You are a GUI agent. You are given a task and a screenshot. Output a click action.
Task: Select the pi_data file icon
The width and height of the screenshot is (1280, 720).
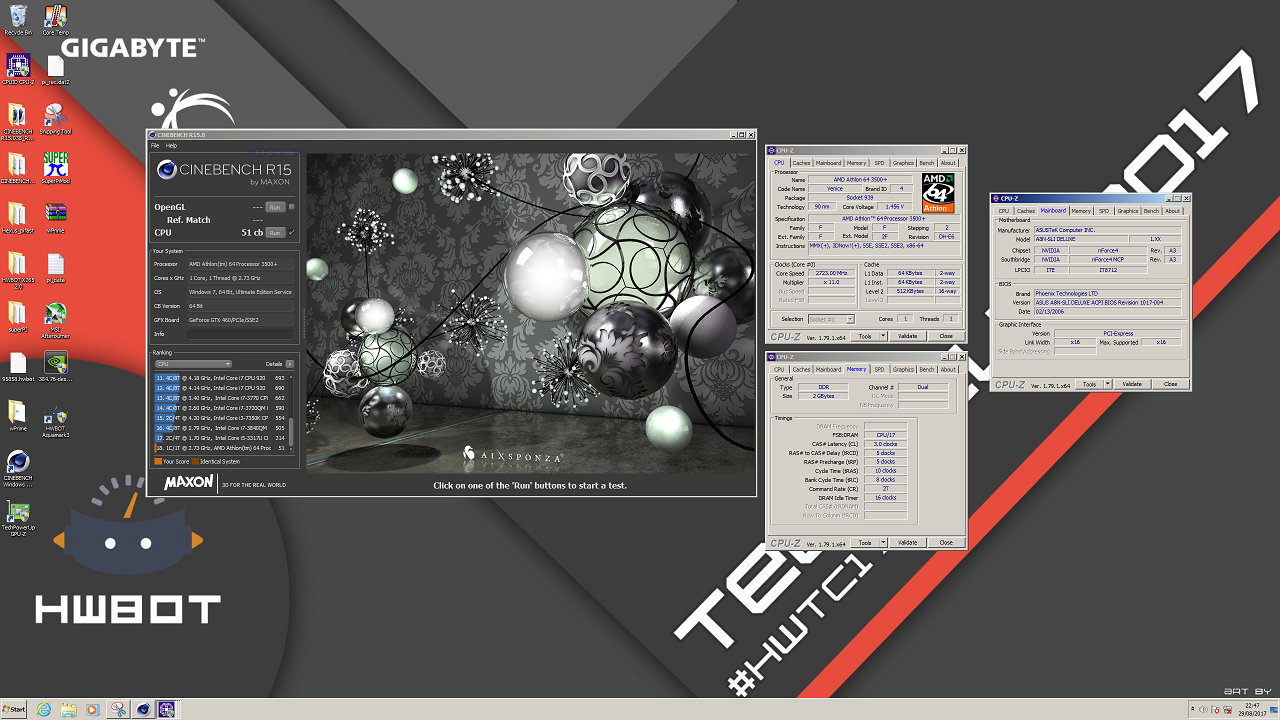pos(55,266)
